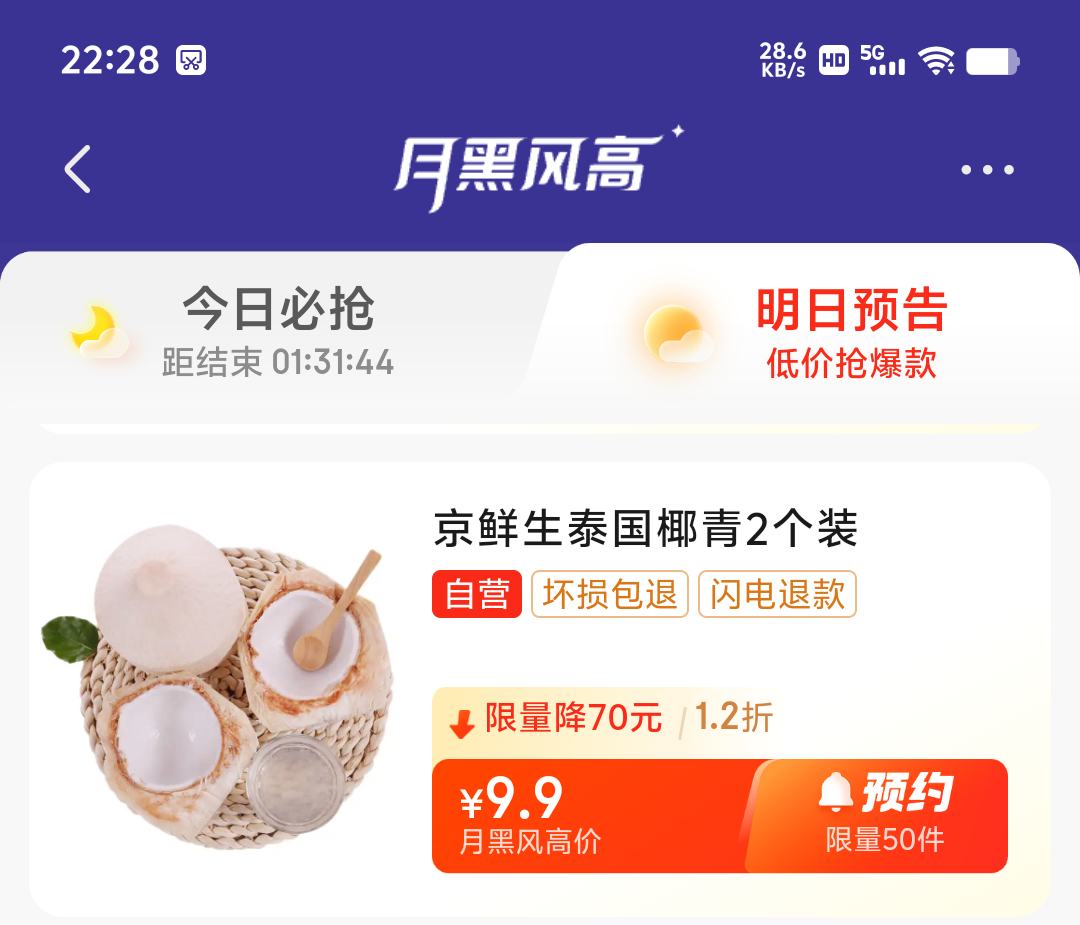Tap the red price-drop arrow icon
This screenshot has width=1080, height=925.
pos(461,724)
